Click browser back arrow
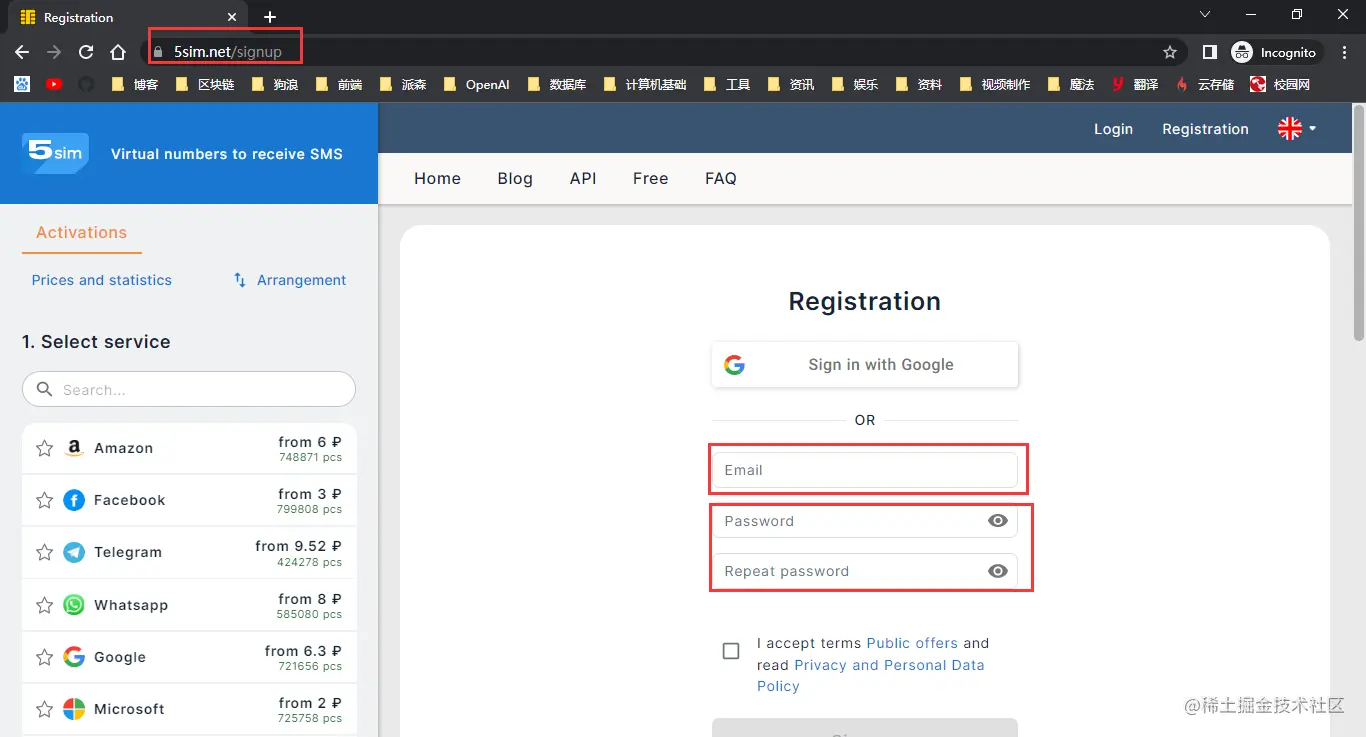 click(x=22, y=52)
